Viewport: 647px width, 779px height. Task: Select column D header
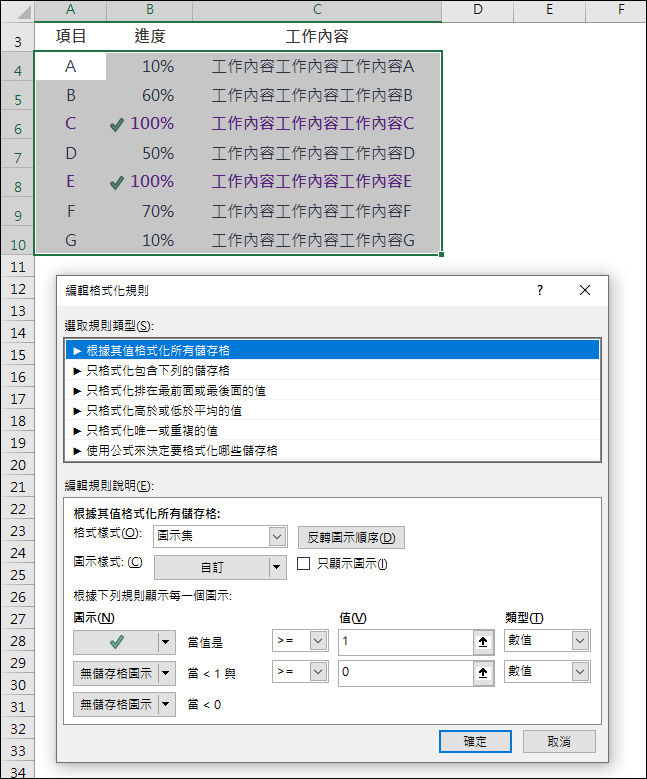tap(478, 10)
